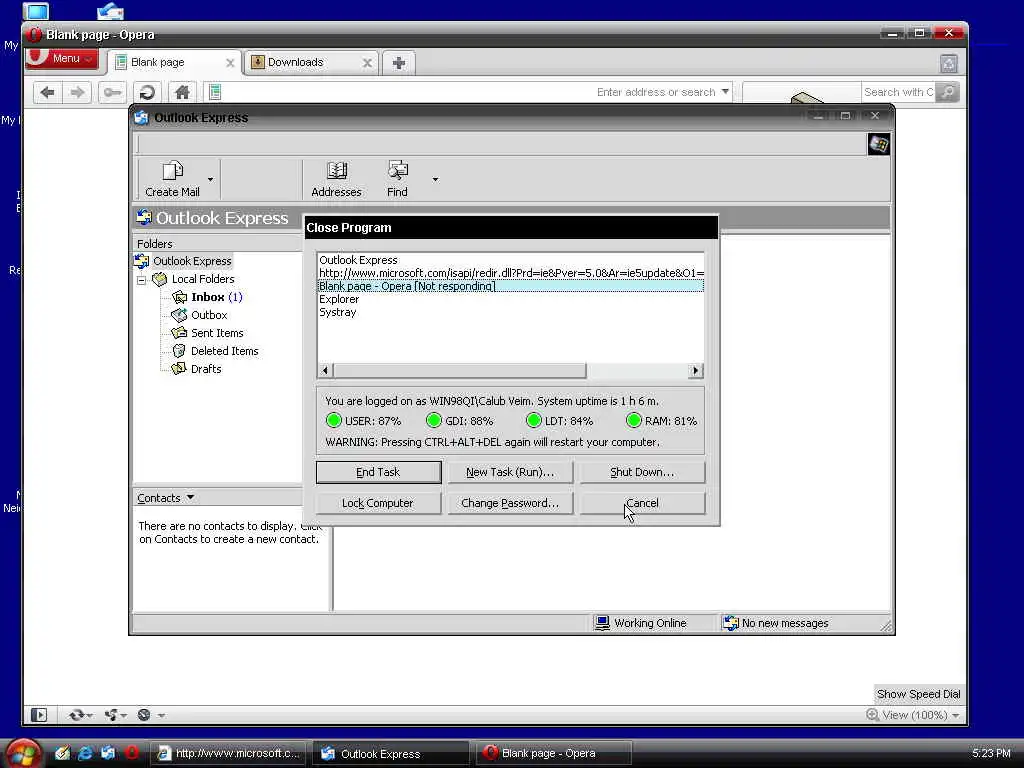Toggle the Opera panel sidebar button
The height and width of the screenshot is (768, 1024).
pos(39,715)
